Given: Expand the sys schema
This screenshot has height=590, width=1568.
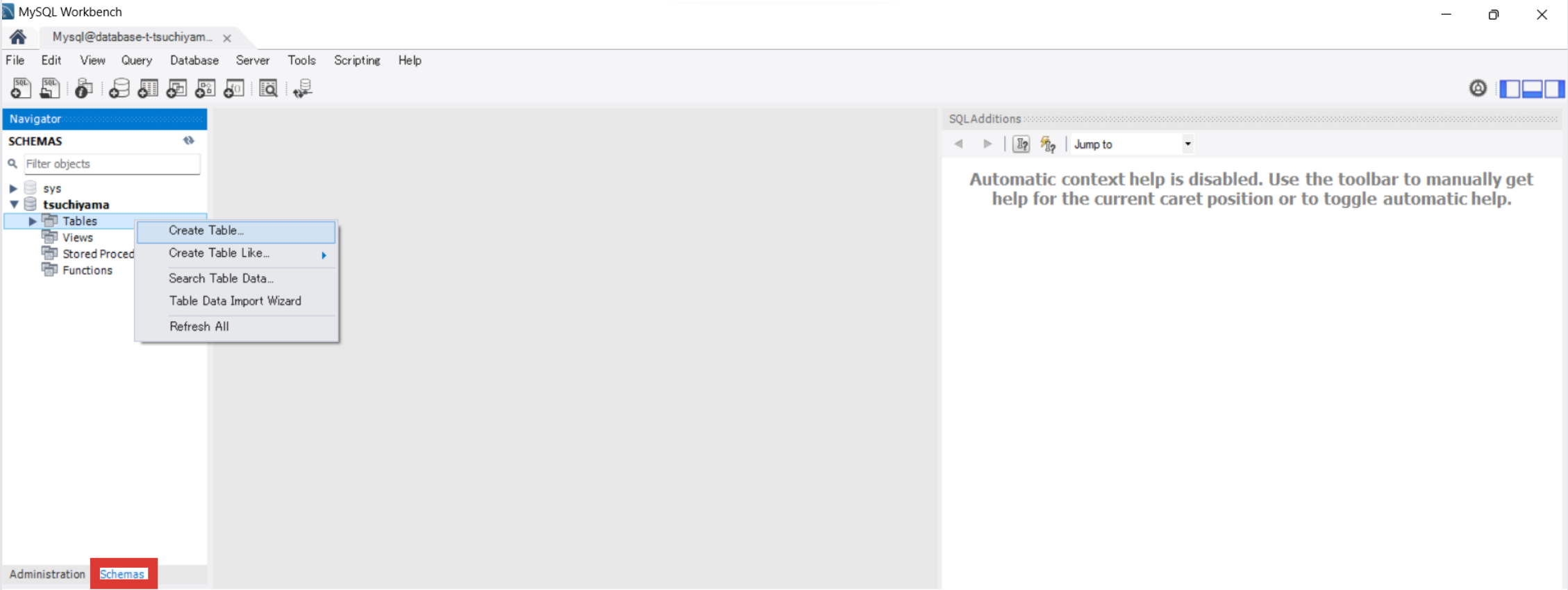Looking at the screenshot, I should point(13,188).
